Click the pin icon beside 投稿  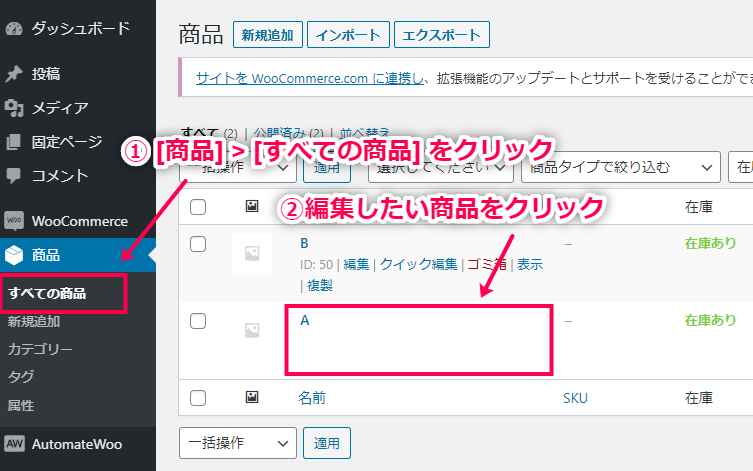click(14, 73)
